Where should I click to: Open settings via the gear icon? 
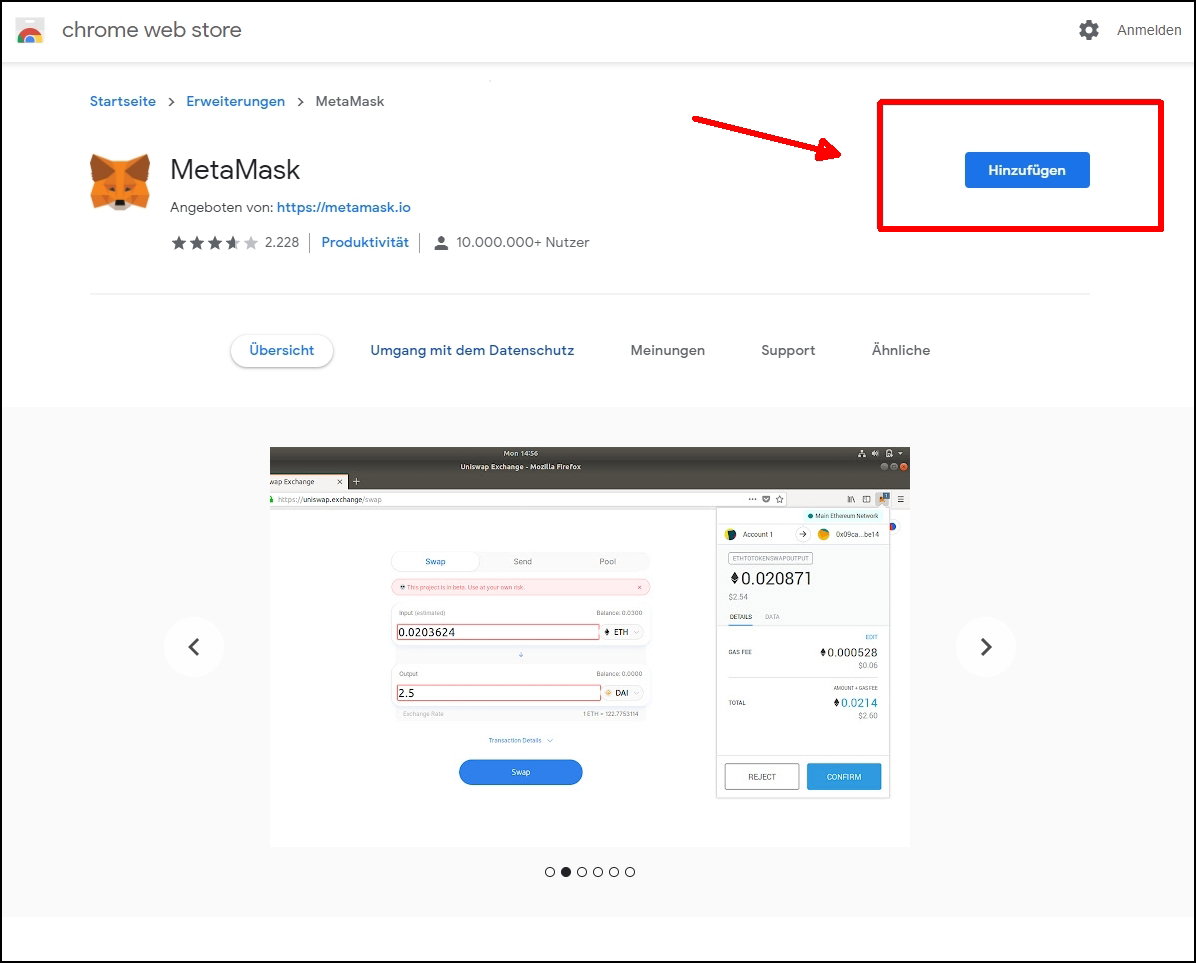1088,30
